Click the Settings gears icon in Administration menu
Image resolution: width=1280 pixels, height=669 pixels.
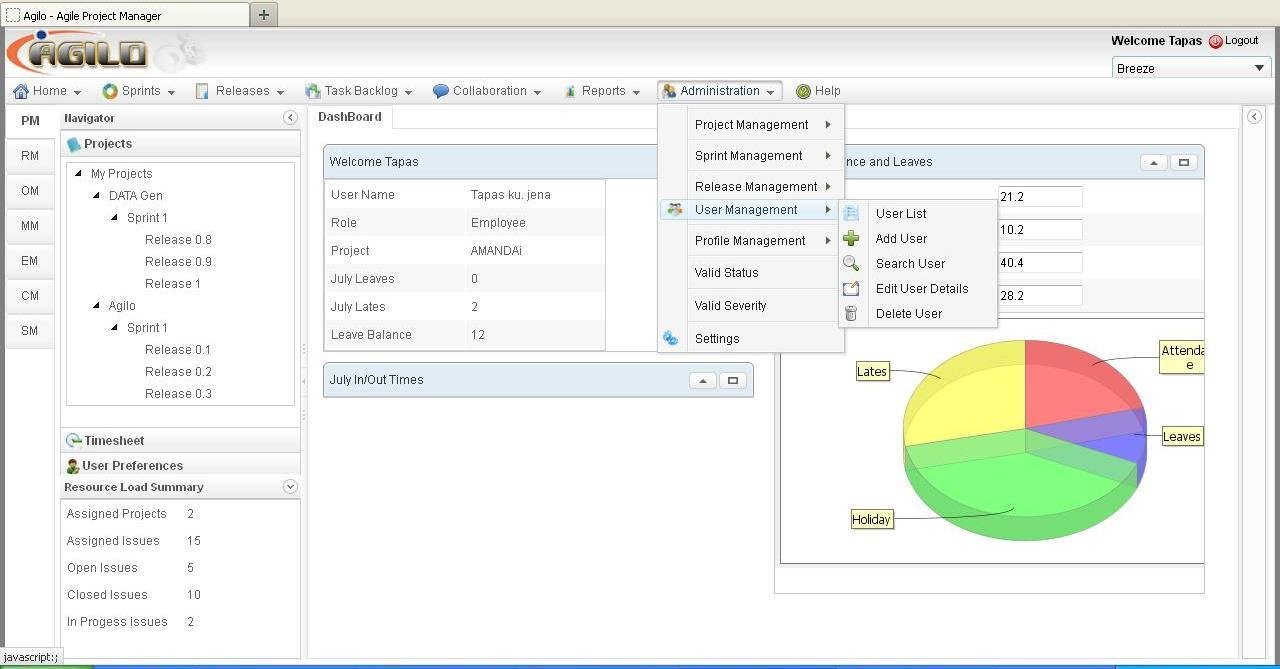click(x=669, y=337)
